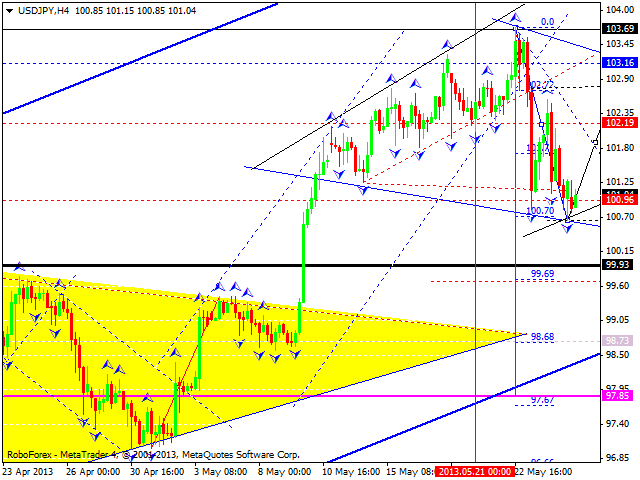Click the red 2013.05.21 00:00 date marker
The height and width of the screenshot is (480, 640).
pos(475,472)
